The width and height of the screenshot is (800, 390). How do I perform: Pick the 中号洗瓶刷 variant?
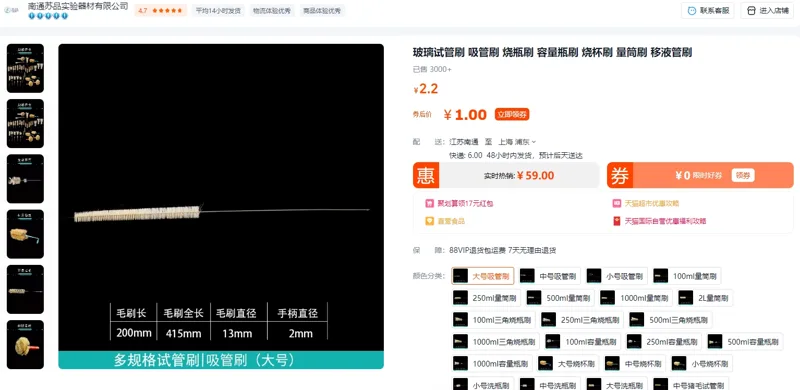tap(550, 384)
